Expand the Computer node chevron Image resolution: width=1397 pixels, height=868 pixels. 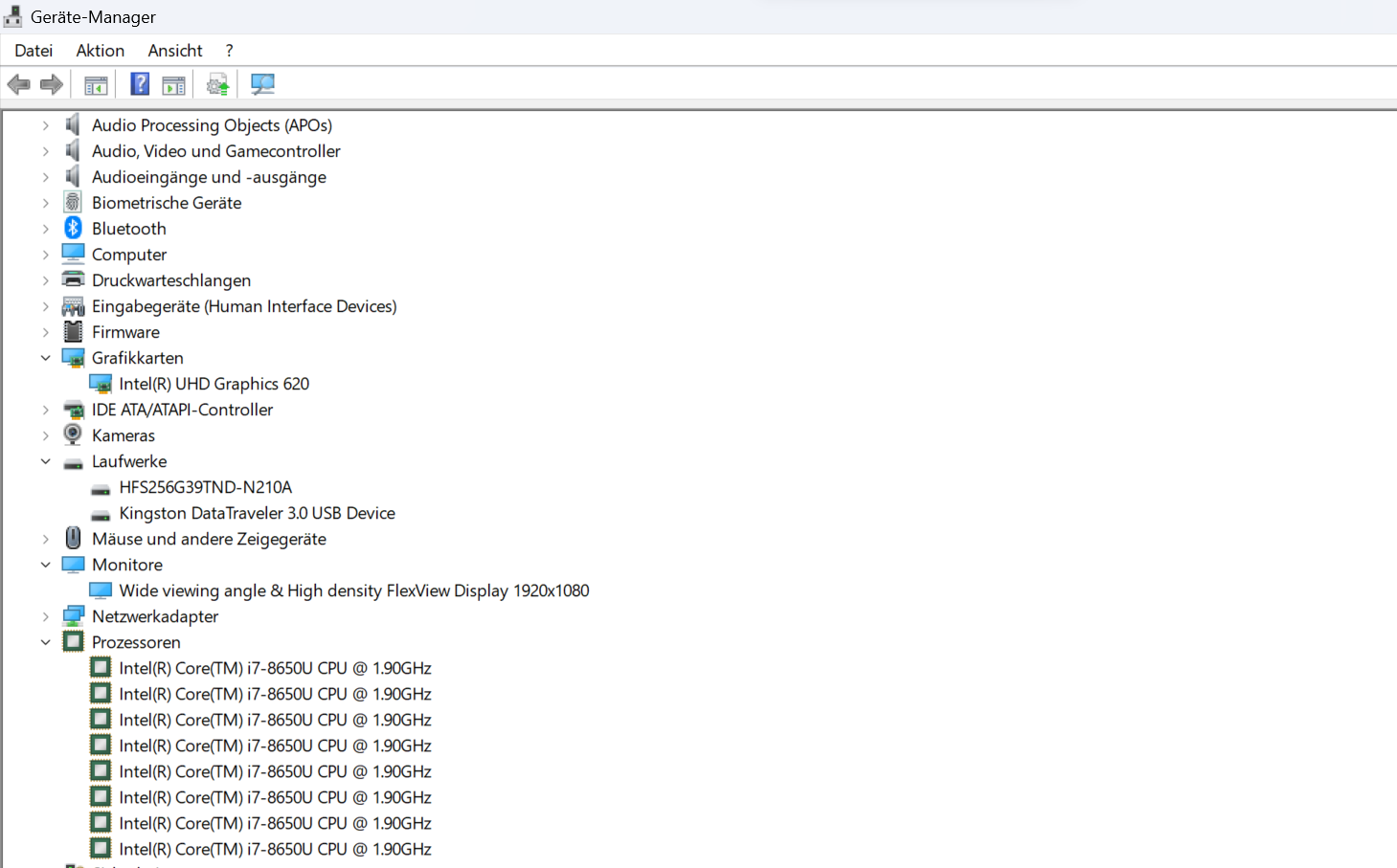[x=45, y=255]
